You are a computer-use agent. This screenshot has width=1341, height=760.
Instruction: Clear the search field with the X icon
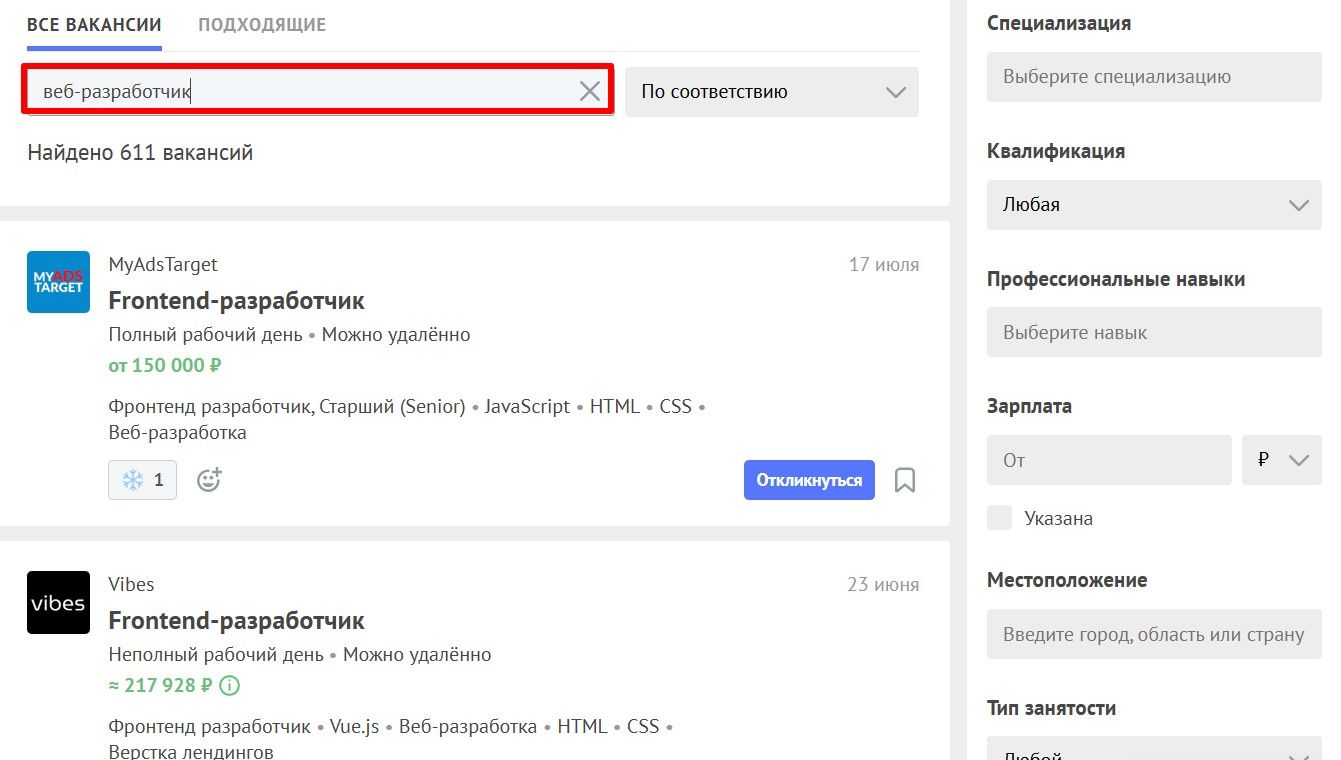[590, 91]
